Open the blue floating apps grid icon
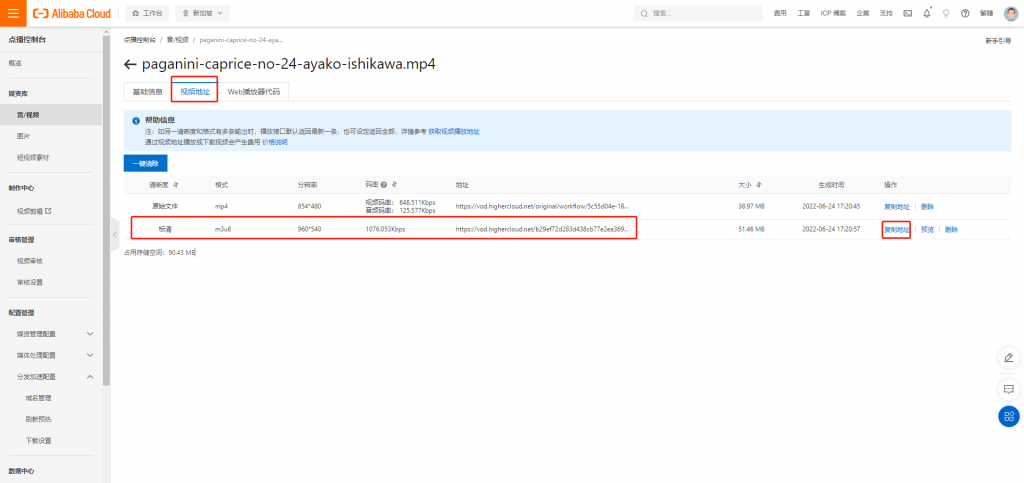The image size is (1024, 483). [1009, 416]
